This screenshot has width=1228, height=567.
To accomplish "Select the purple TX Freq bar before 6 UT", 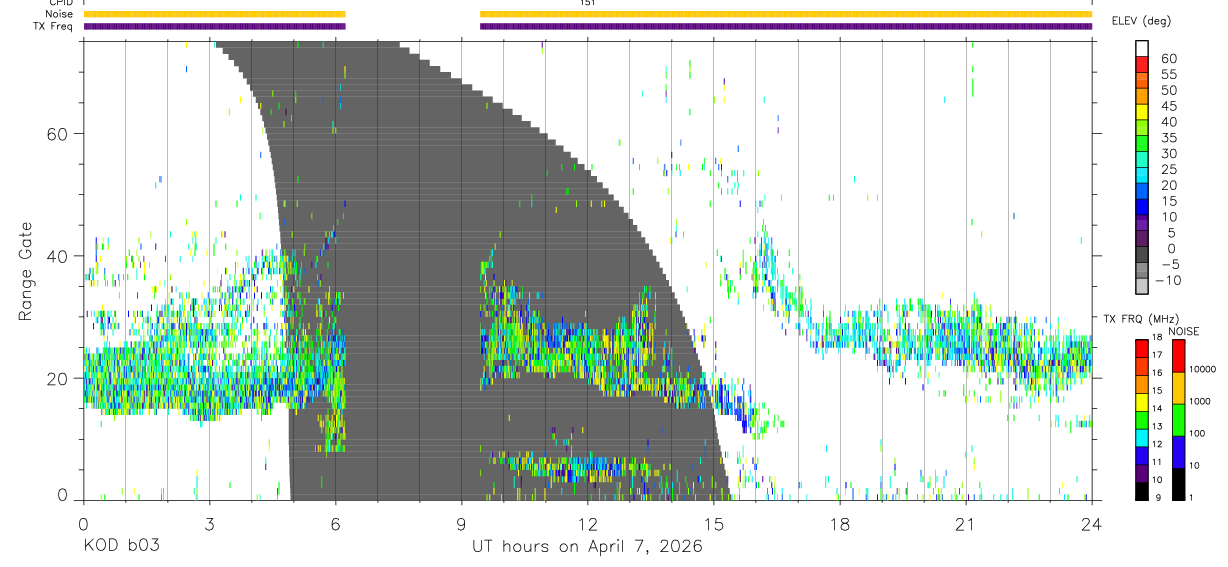I will (x=214, y=26).
